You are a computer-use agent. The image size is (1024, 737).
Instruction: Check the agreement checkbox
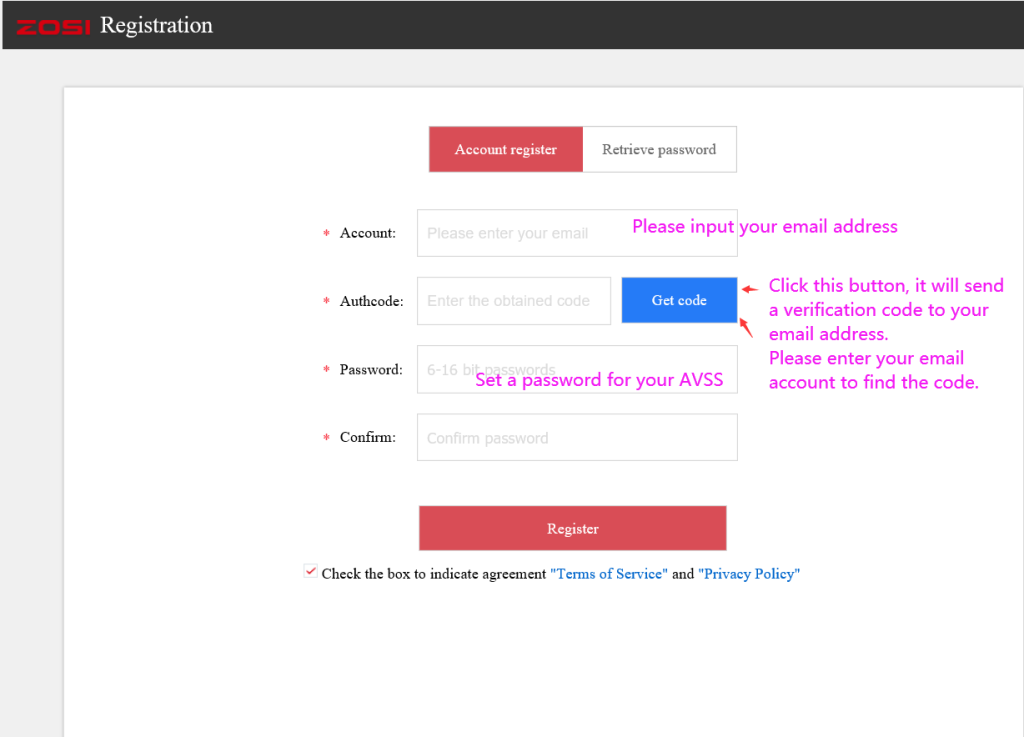pos(310,570)
